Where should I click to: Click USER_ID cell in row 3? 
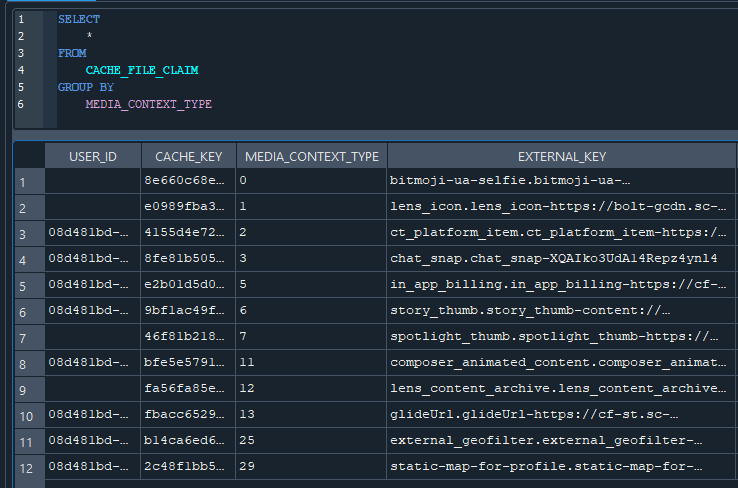tap(93, 232)
